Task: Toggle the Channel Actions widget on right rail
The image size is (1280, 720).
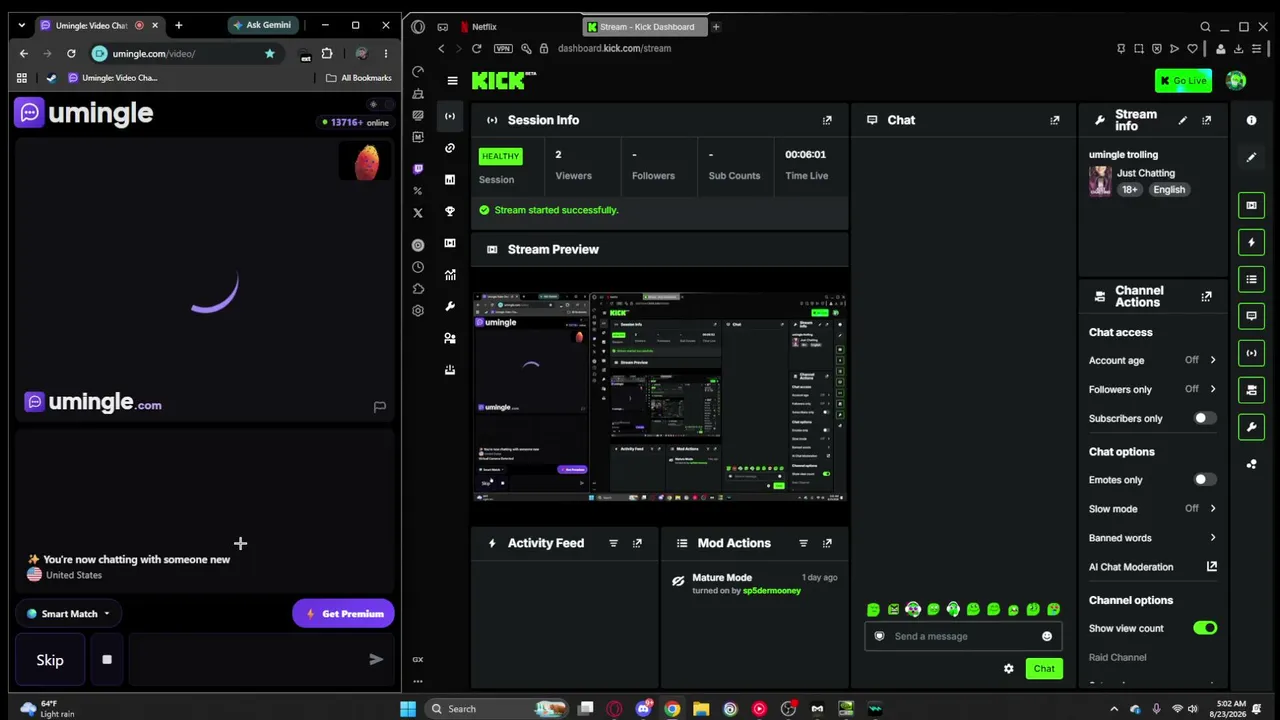Action: [1251, 390]
